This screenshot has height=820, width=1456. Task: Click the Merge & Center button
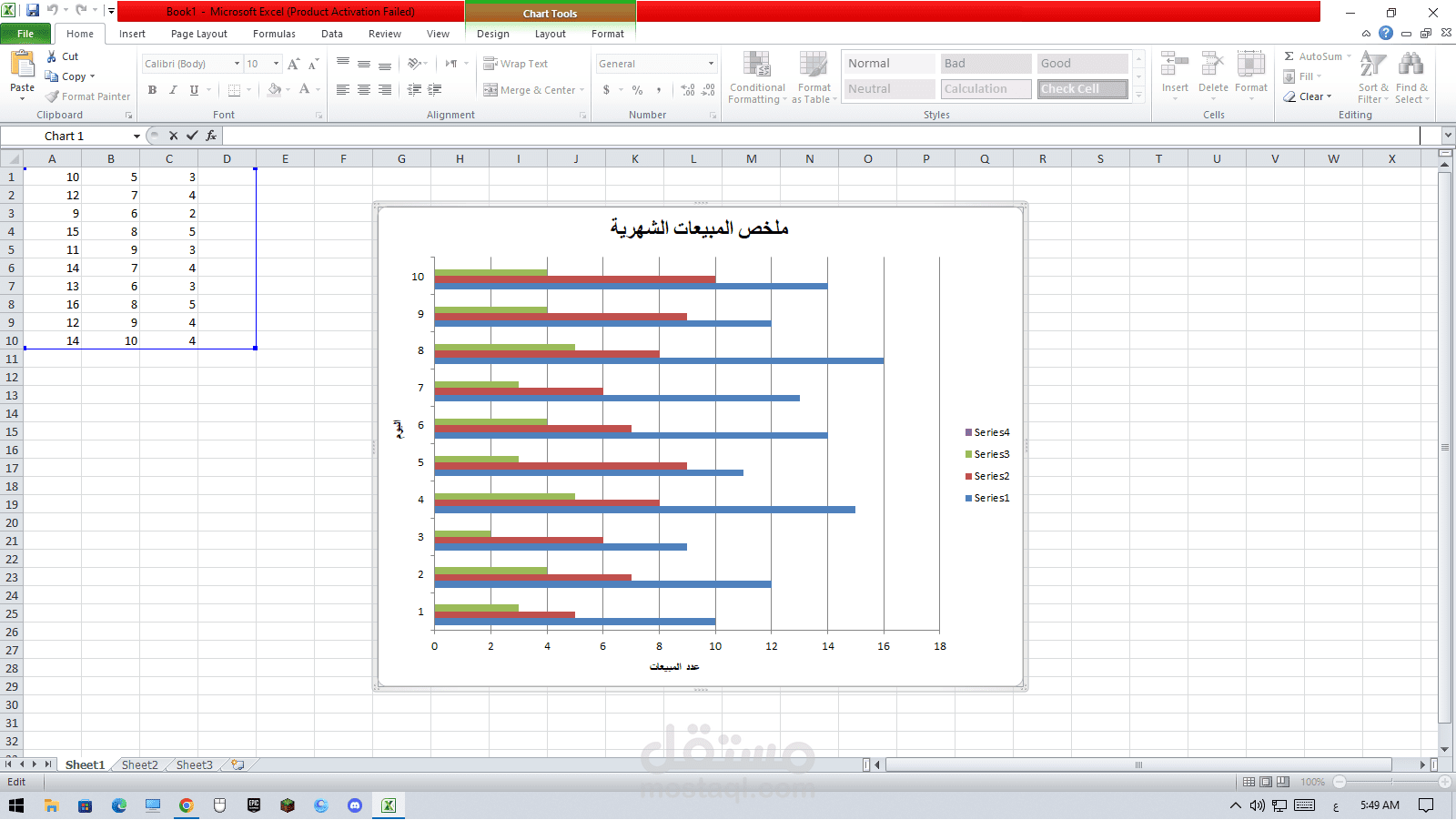coord(534,89)
